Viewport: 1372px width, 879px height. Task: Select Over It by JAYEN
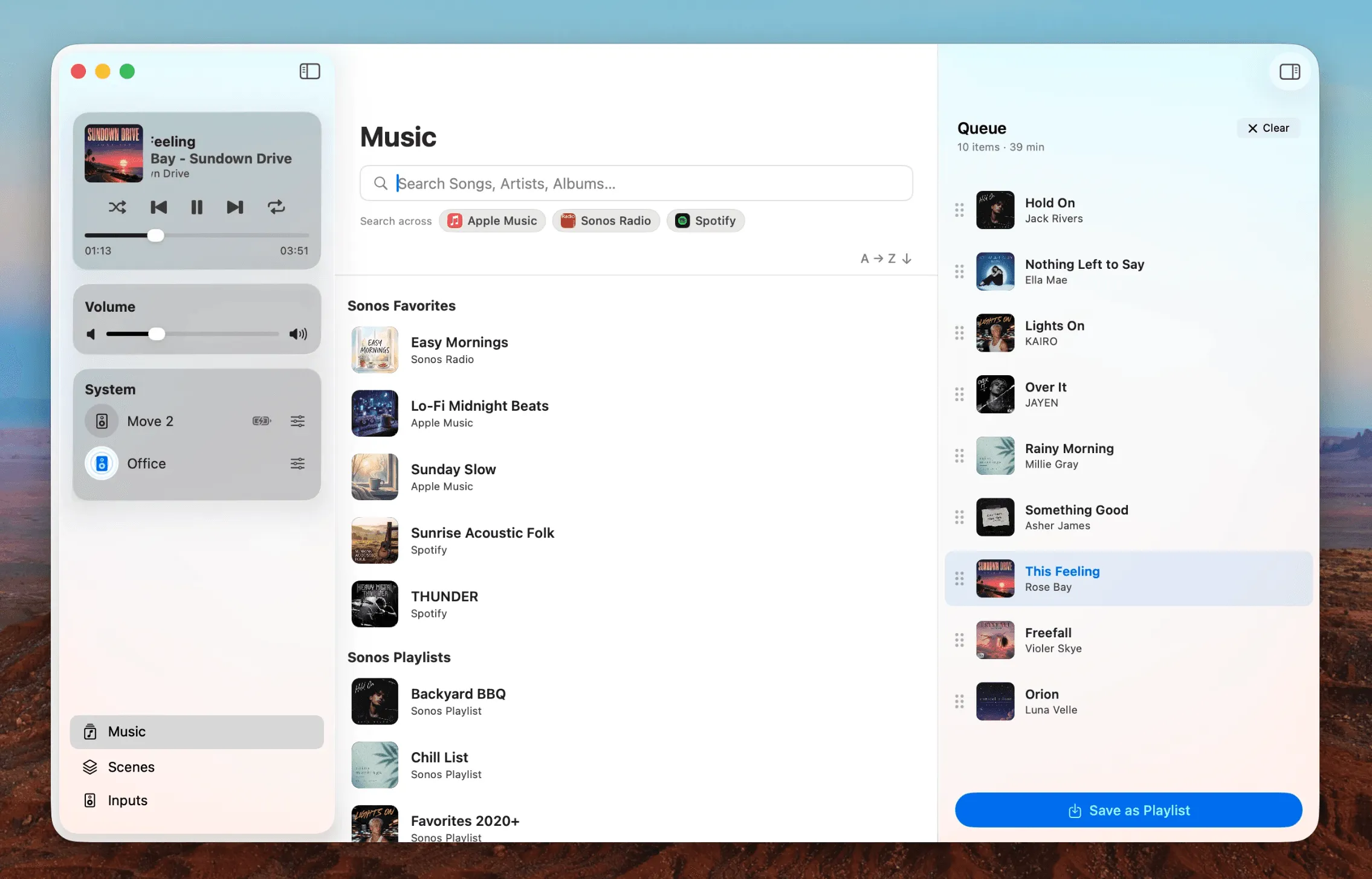[1128, 394]
